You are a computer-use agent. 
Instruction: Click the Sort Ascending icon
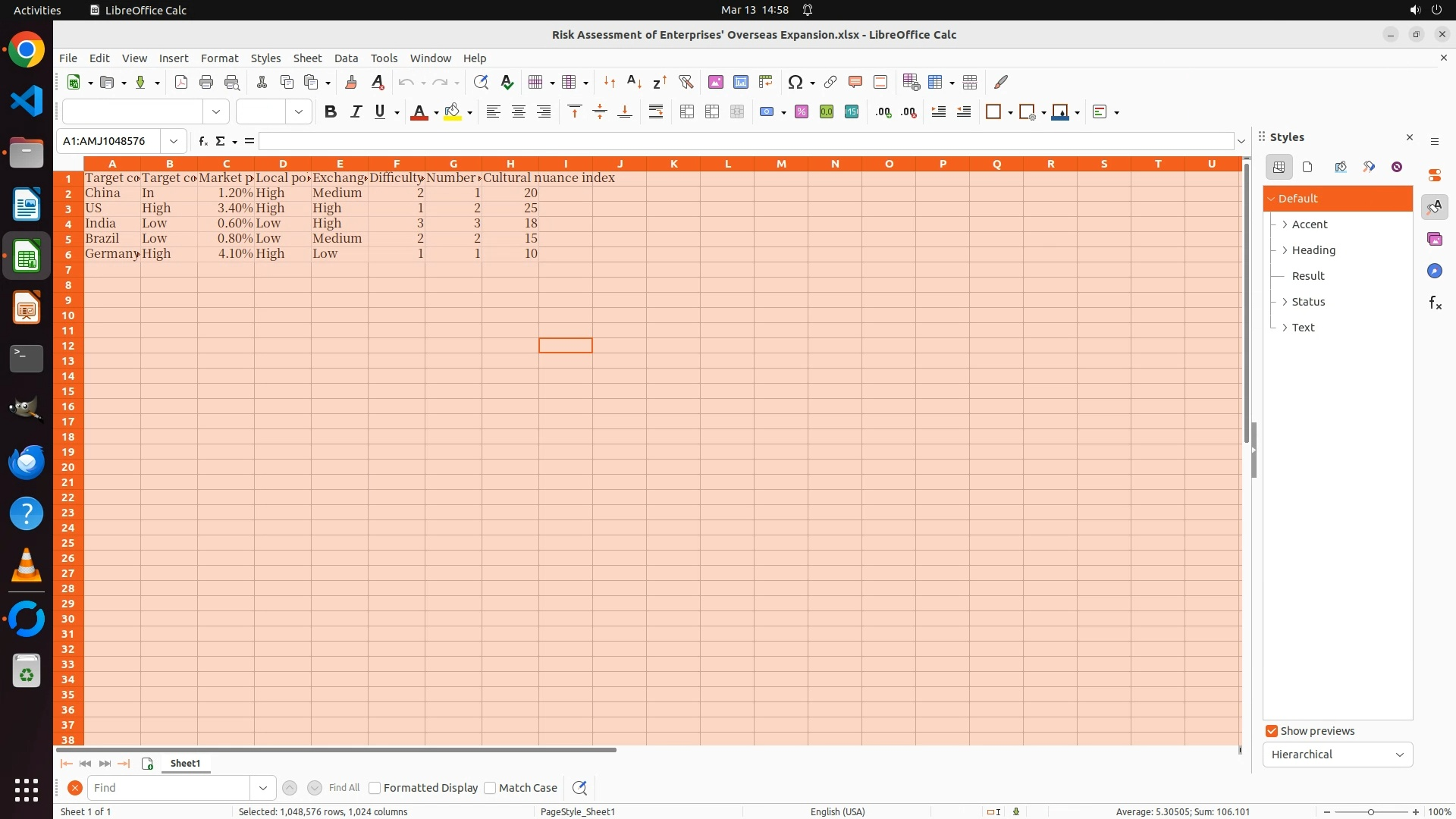[x=634, y=82]
